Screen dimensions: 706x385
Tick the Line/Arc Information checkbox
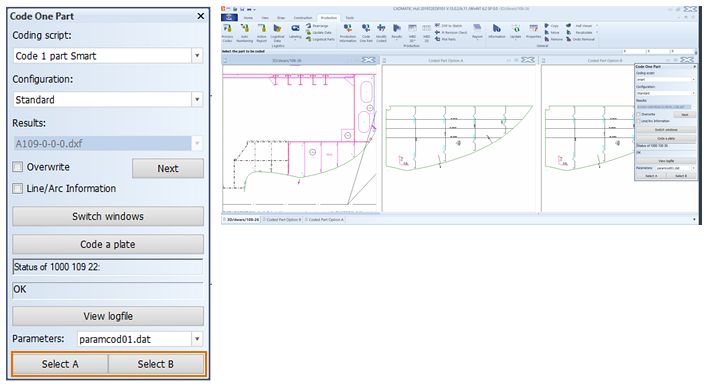18,189
